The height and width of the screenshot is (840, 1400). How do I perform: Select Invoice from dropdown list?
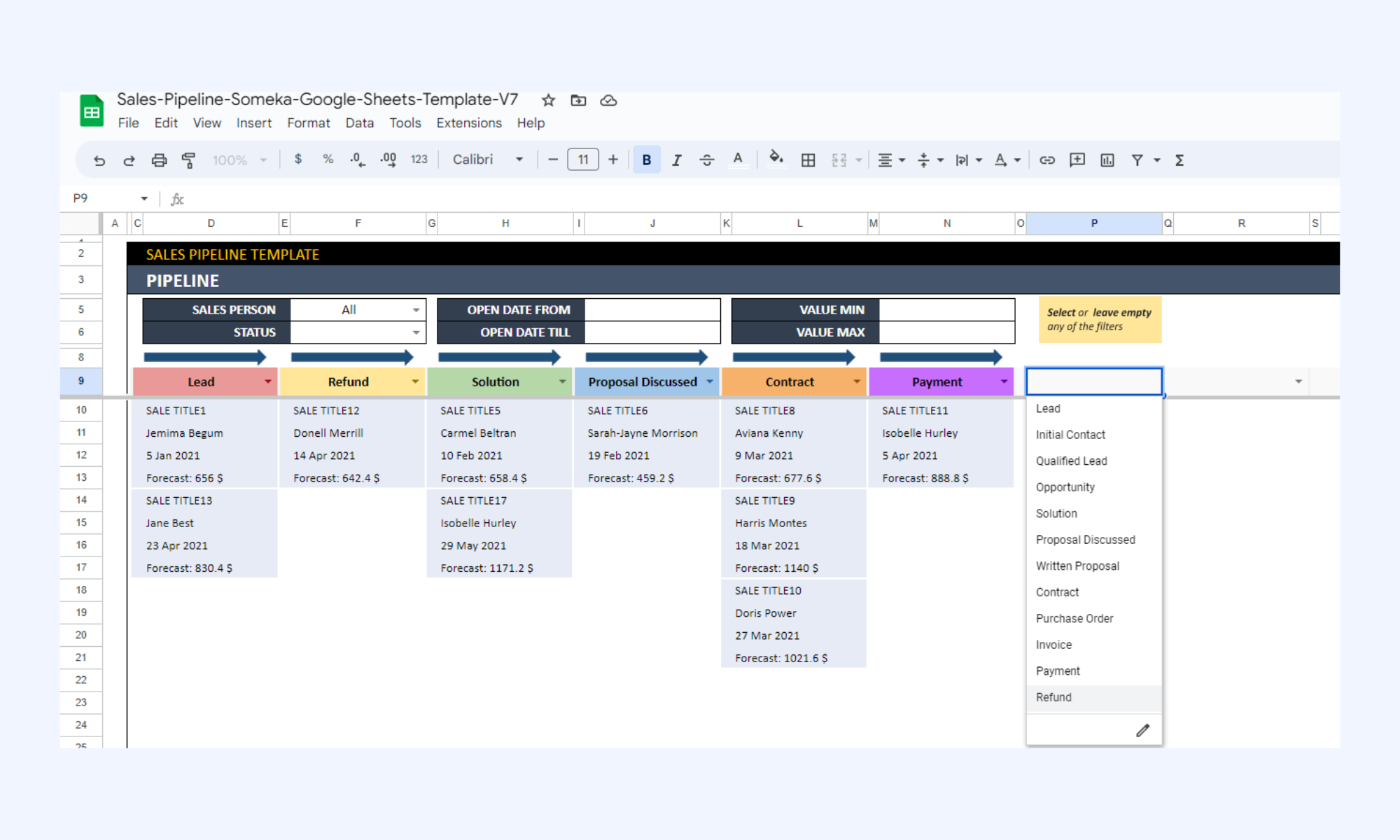coord(1094,645)
